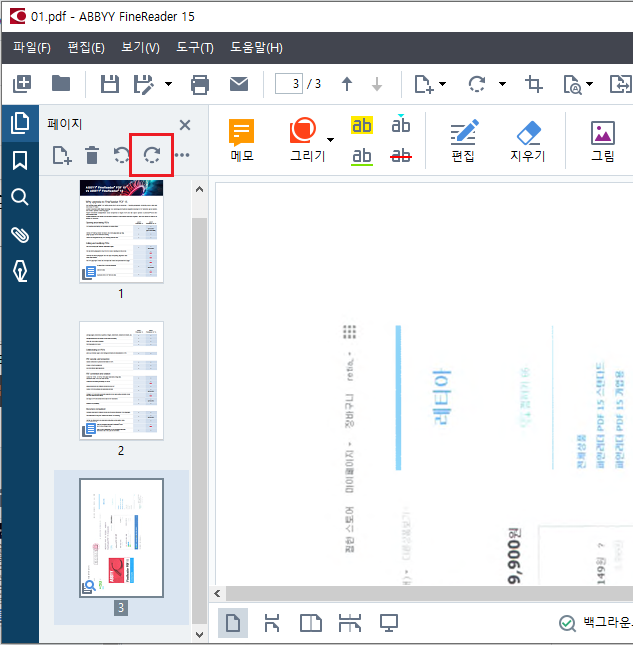The image size is (633, 645).
Task: Save the document with the floppy icon
Action: coord(110,84)
